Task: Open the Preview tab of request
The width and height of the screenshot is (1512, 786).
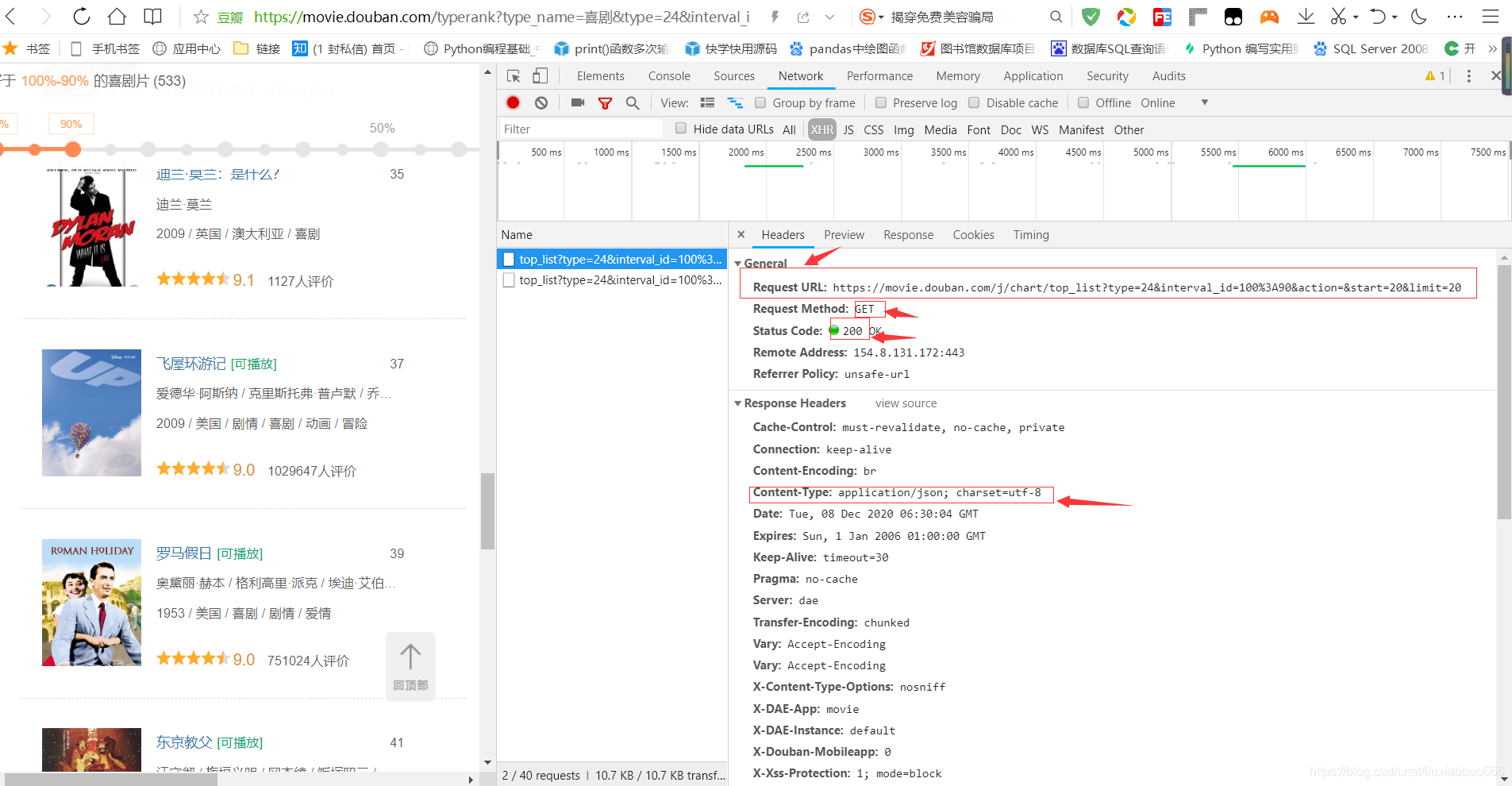Action: pyautogui.click(x=844, y=235)
